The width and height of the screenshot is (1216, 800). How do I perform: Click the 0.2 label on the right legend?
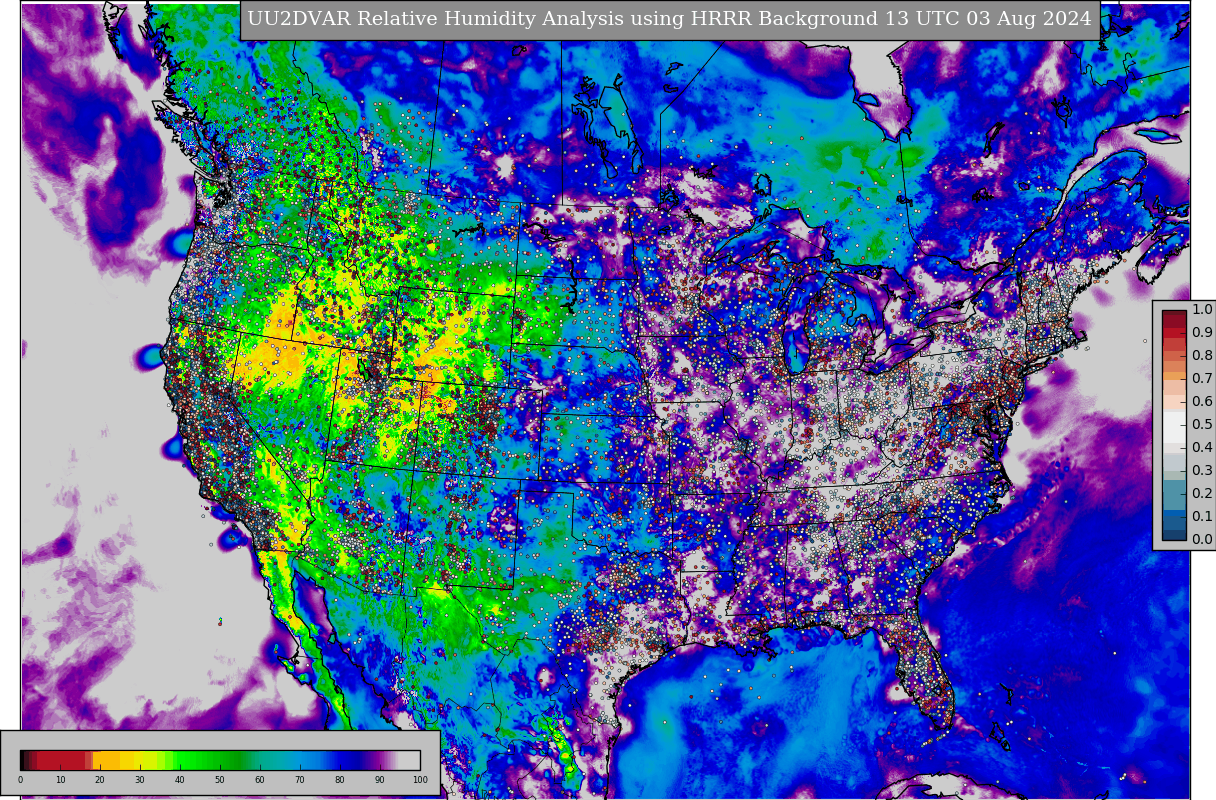[1202, 494]
